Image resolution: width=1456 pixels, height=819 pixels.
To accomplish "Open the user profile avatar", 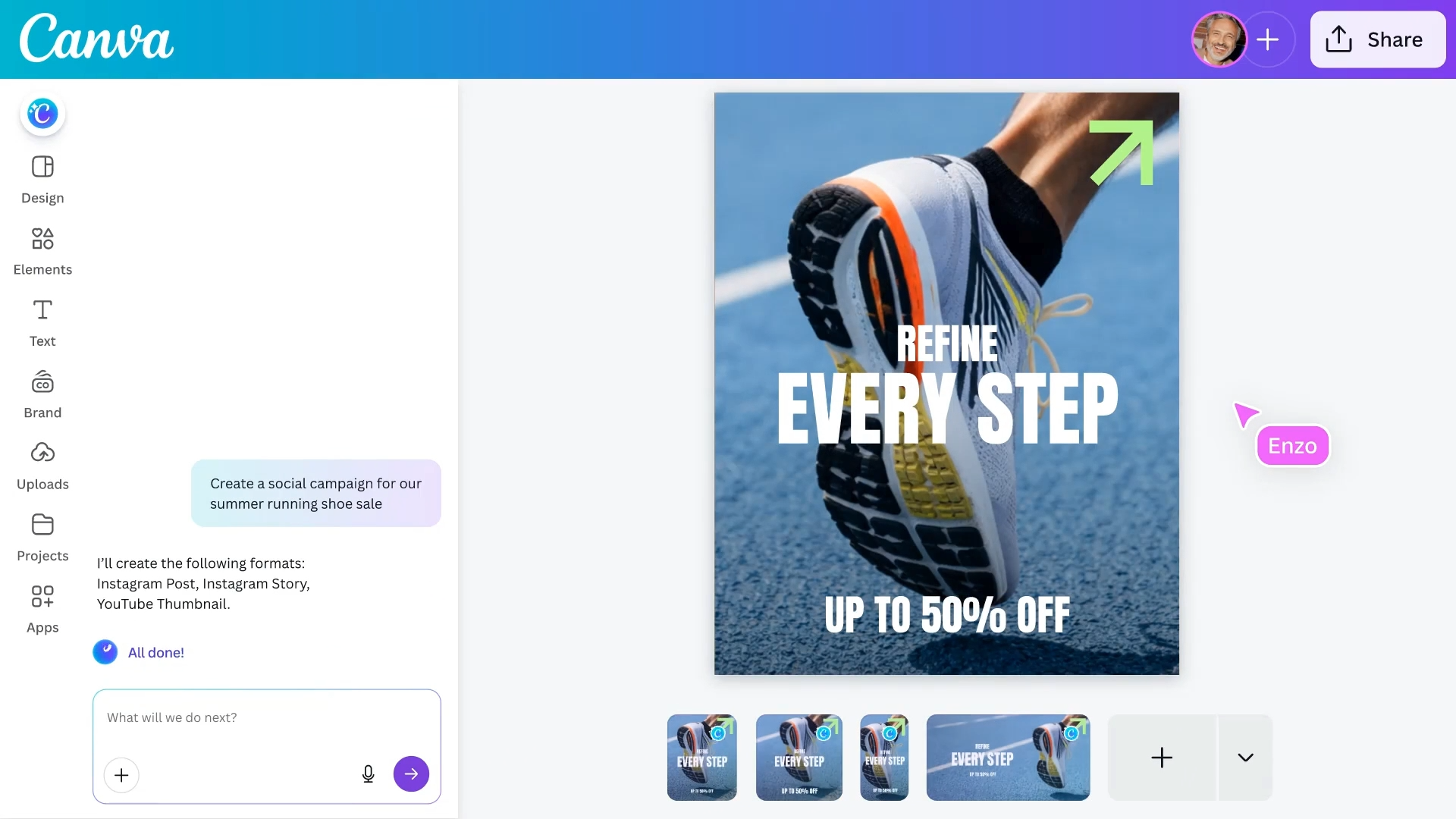I will coord(1219,39).
